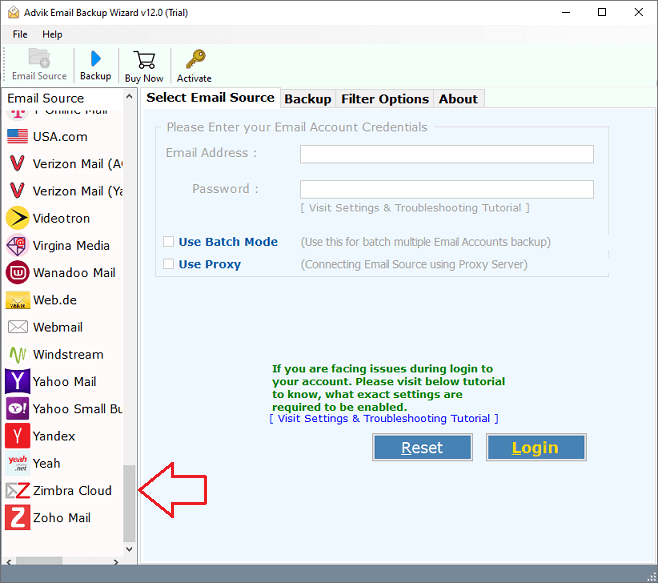This screenshot has width=658, height=583.
Task: Click the Use Batch Mode label
Action: [228, 242]
